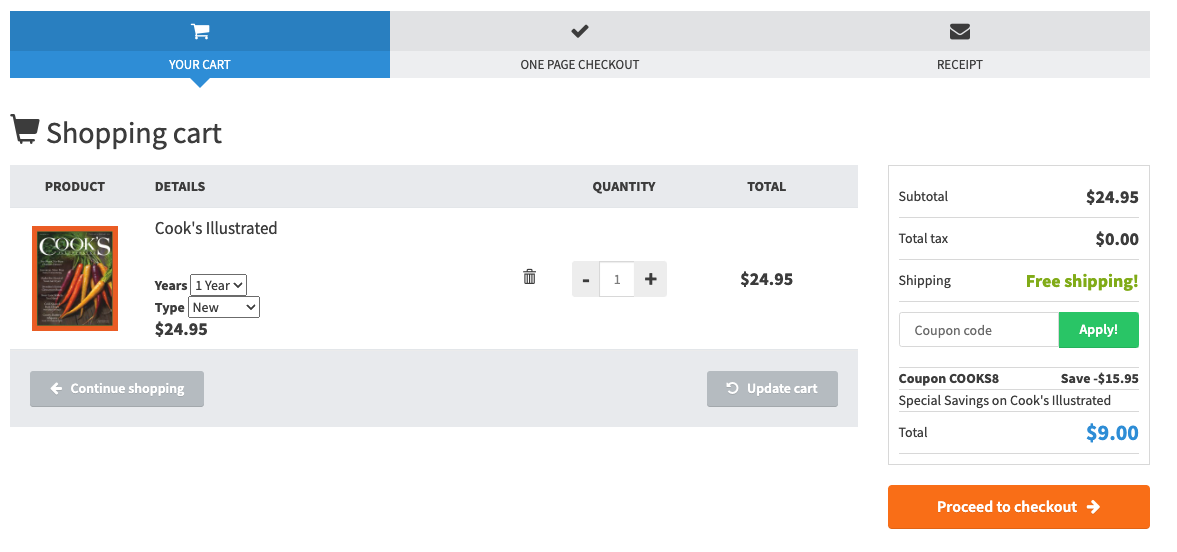Click the Update cart button

pos(772,389)
